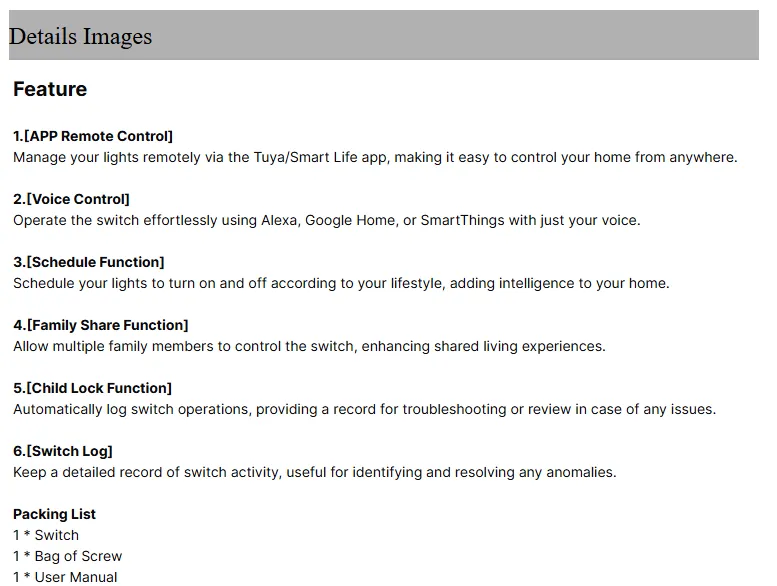Click the Details Images header bar

pos(383,36)
